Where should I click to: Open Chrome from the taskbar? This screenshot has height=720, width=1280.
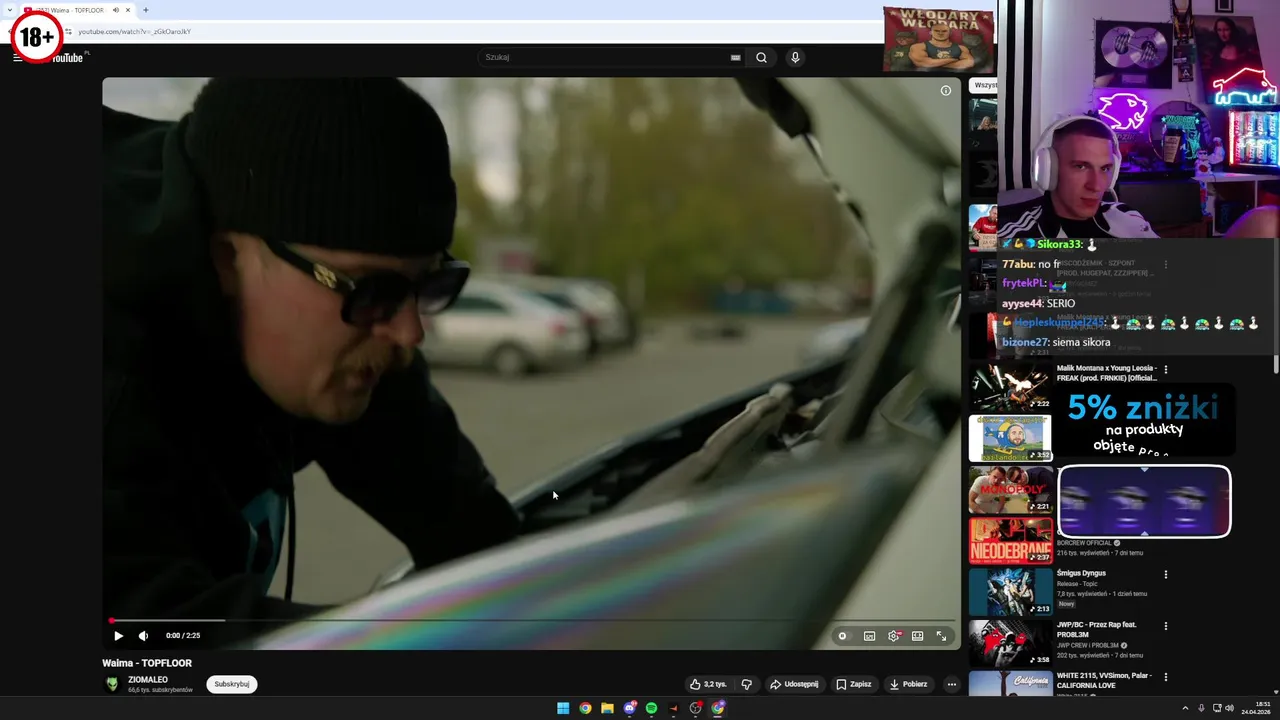(x=585, y=708)
